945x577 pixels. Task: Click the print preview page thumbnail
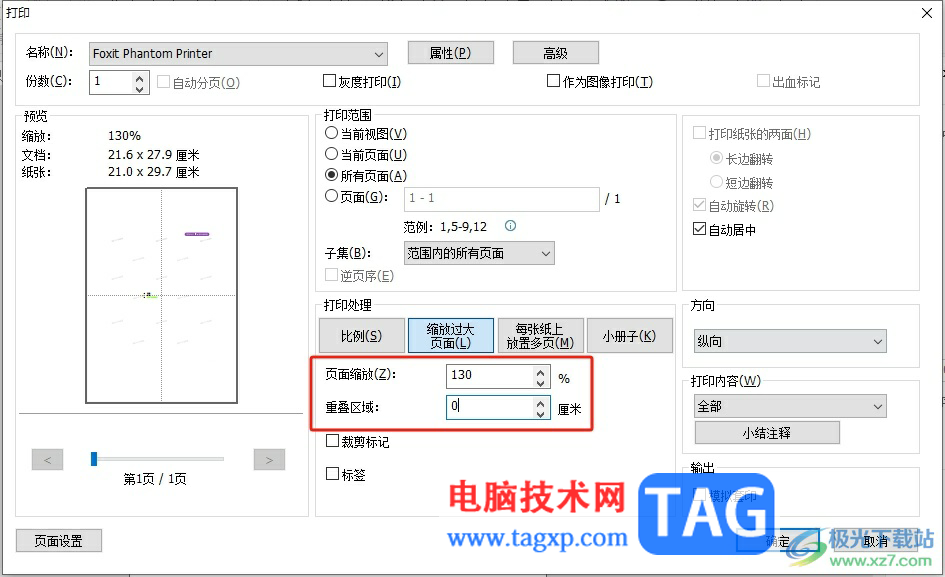coord(162,295)
